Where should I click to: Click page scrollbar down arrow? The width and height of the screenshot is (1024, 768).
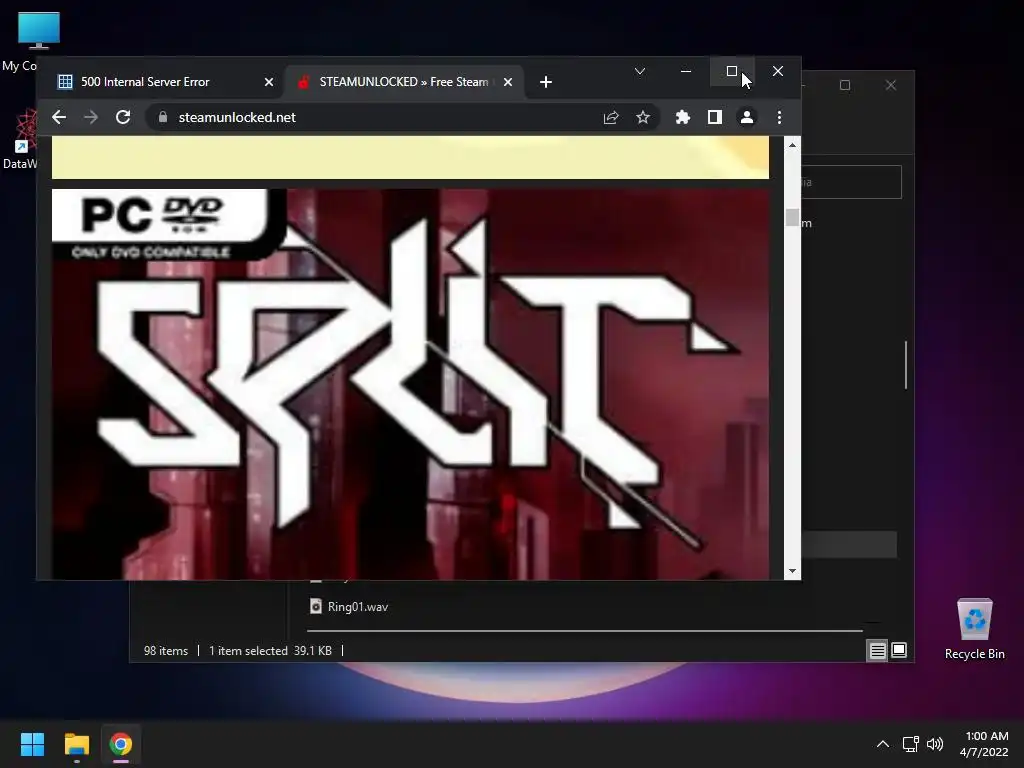pyautogui.click(x=792, y=571)
